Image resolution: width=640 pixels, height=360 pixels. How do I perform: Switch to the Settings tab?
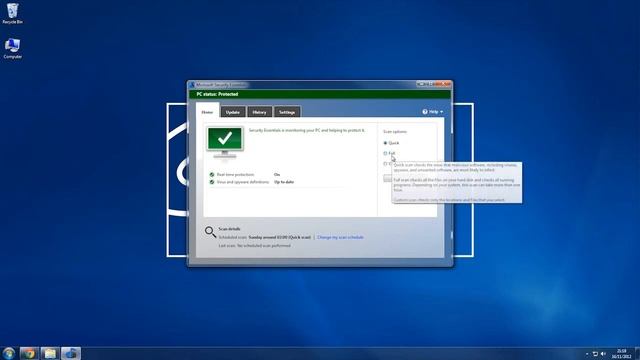(287, 112)
